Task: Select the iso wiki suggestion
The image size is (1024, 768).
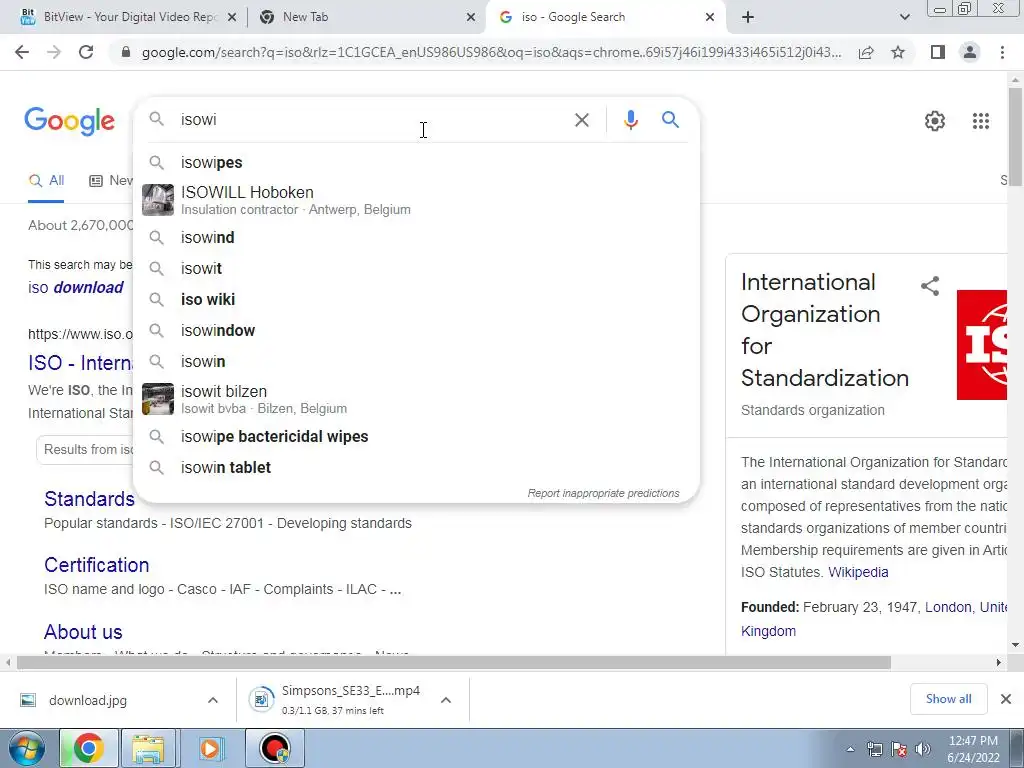Action: tap(416, 300)
